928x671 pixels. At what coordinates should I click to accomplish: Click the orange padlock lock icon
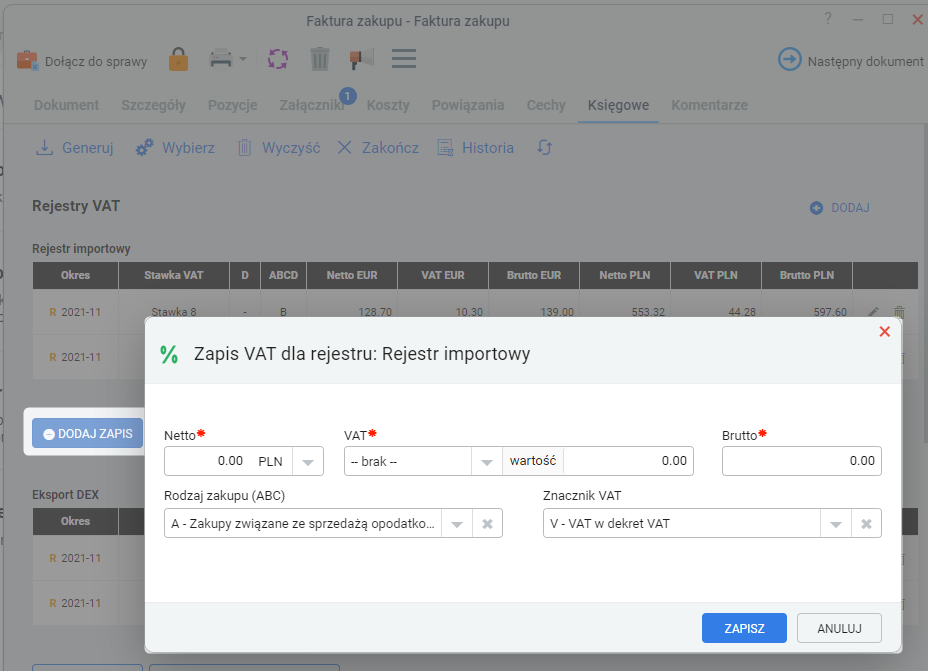tap(178, 59)
